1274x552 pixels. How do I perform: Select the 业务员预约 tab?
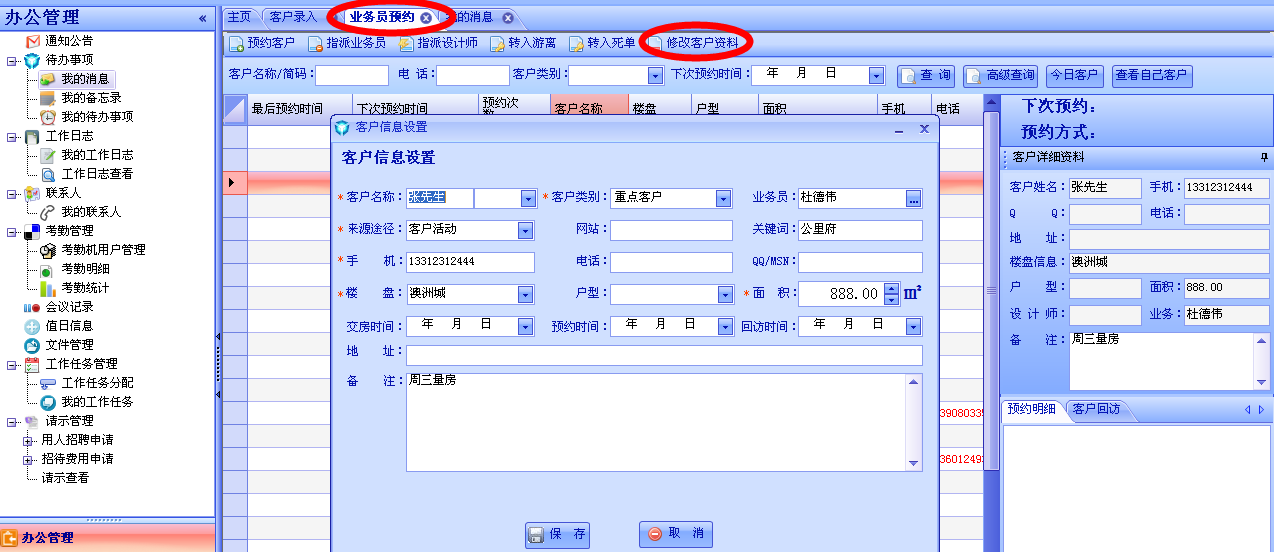pos(381,17)
